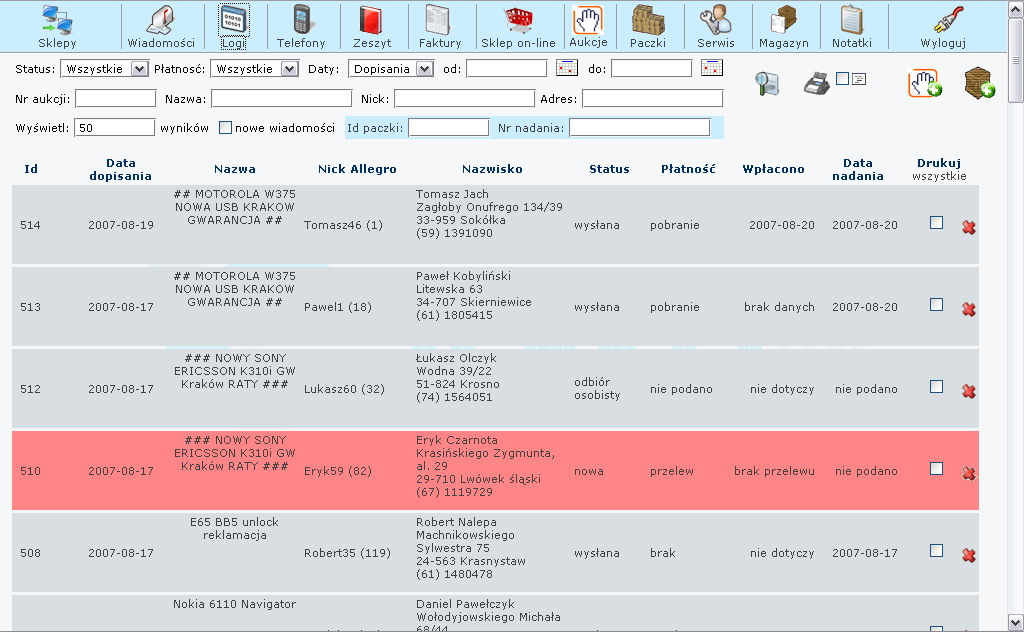
Task: Click nick 'Eryk59 (82)' in row 510
Action: point(338,471)
